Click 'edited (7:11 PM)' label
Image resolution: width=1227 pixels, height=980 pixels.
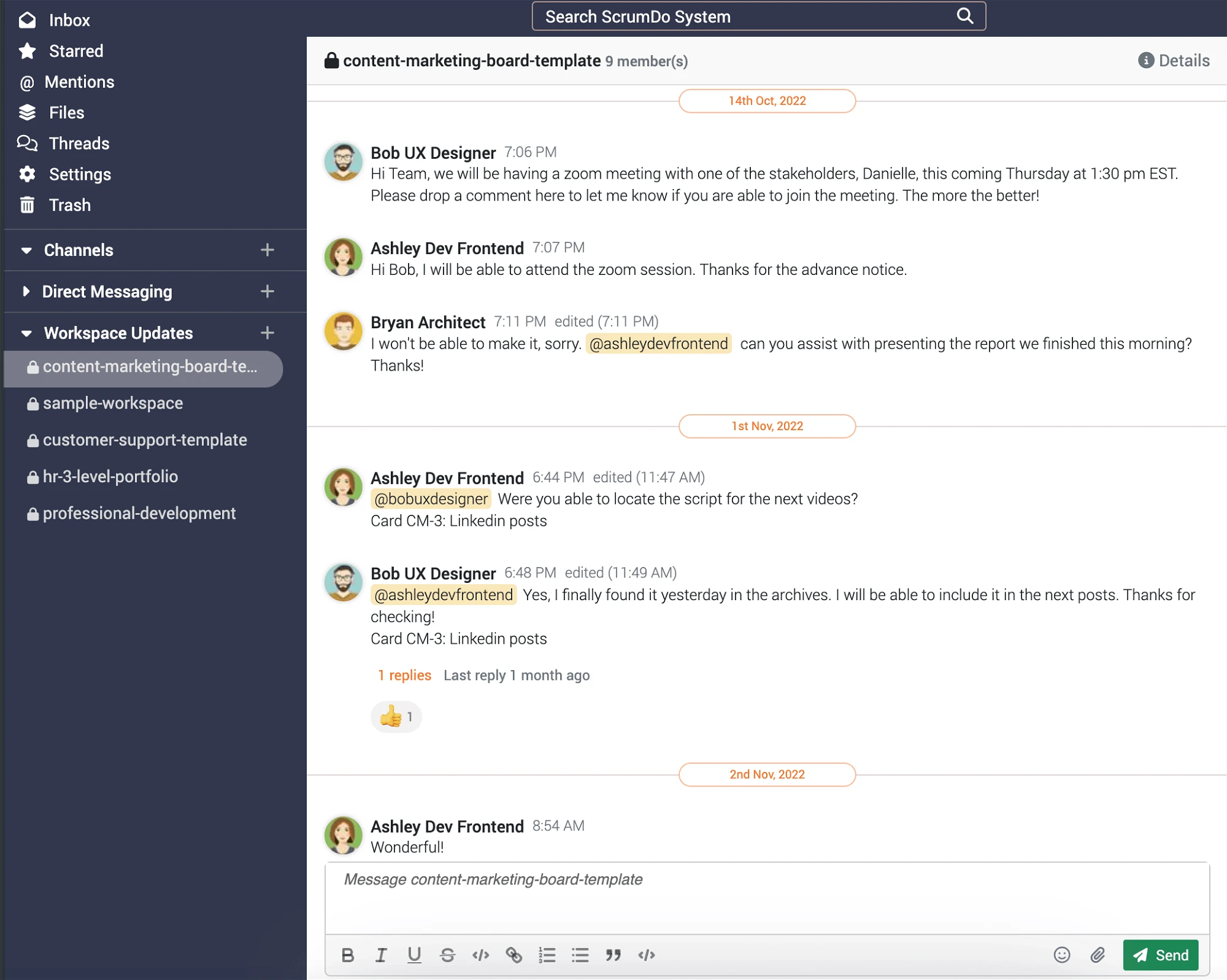tap(606, 322)
